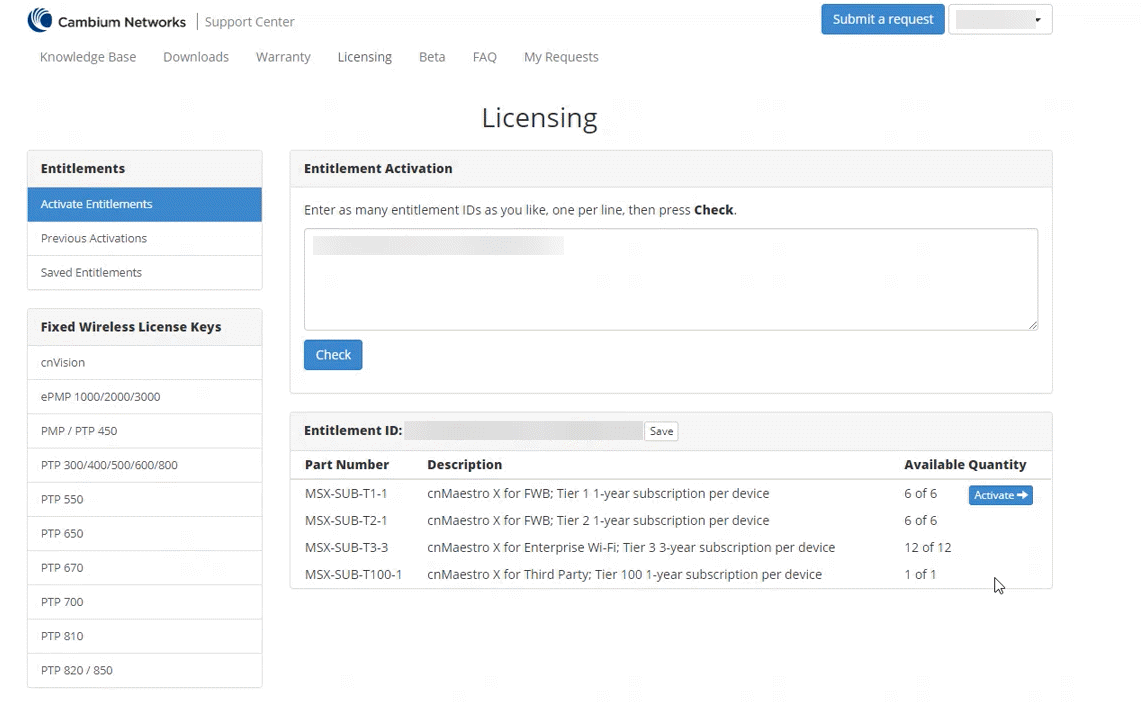Select PTP 300/400/500/600/800 license keys
Image resolution: width=1142 pixels, height=702 pixels.
[145, 465]
